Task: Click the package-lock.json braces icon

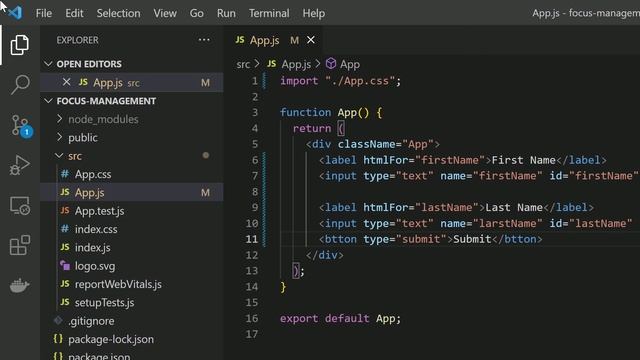Action: [x=58, y=338]
